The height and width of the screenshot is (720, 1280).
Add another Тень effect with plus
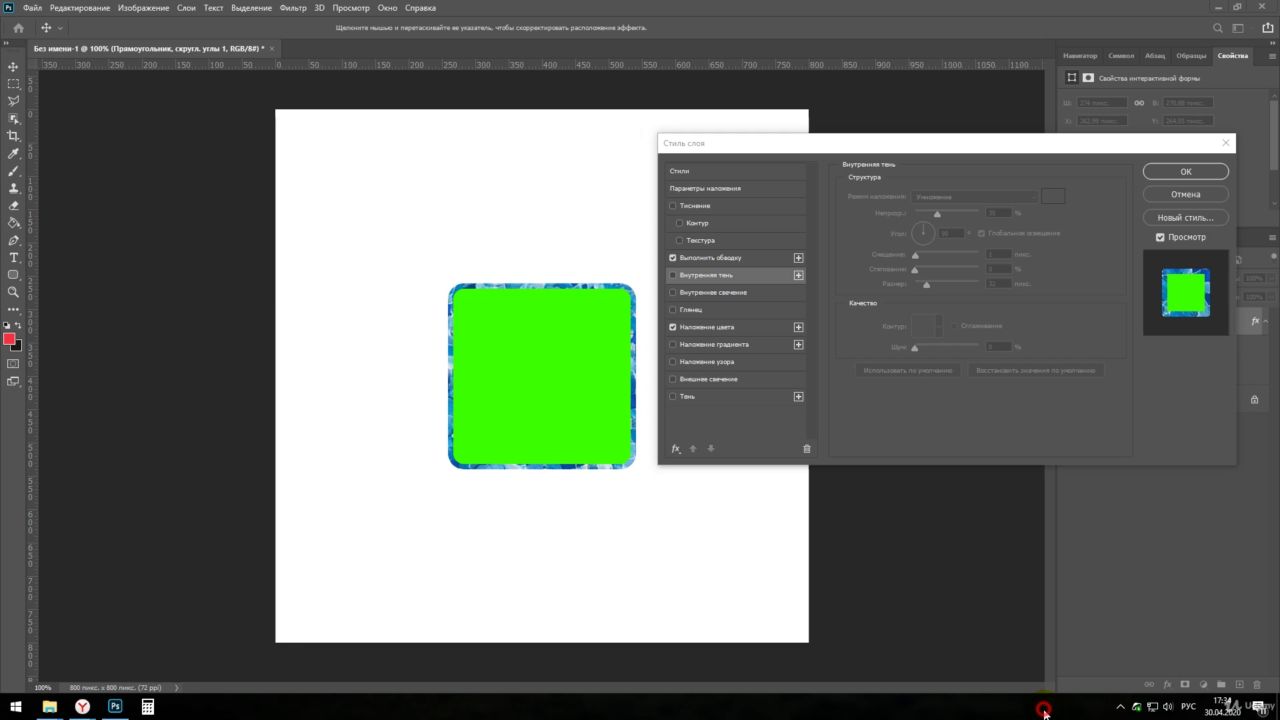coord(799,396)
